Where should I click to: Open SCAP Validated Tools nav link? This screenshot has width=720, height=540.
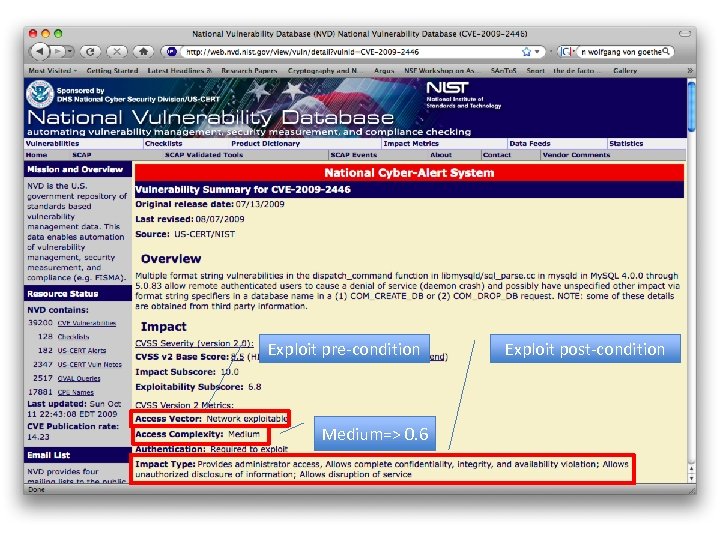coord(204,155)
